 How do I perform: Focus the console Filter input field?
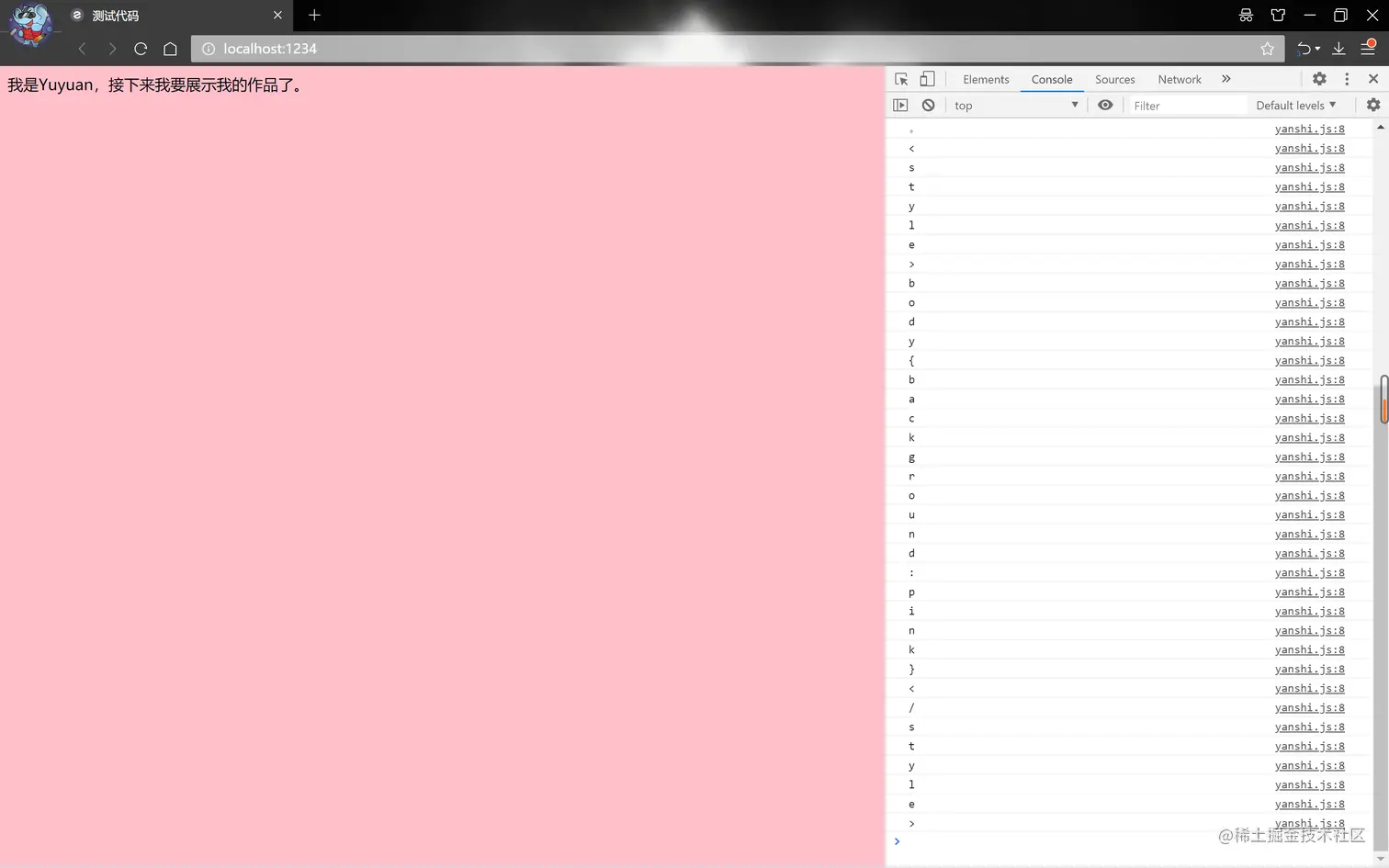coord(1187,106)
